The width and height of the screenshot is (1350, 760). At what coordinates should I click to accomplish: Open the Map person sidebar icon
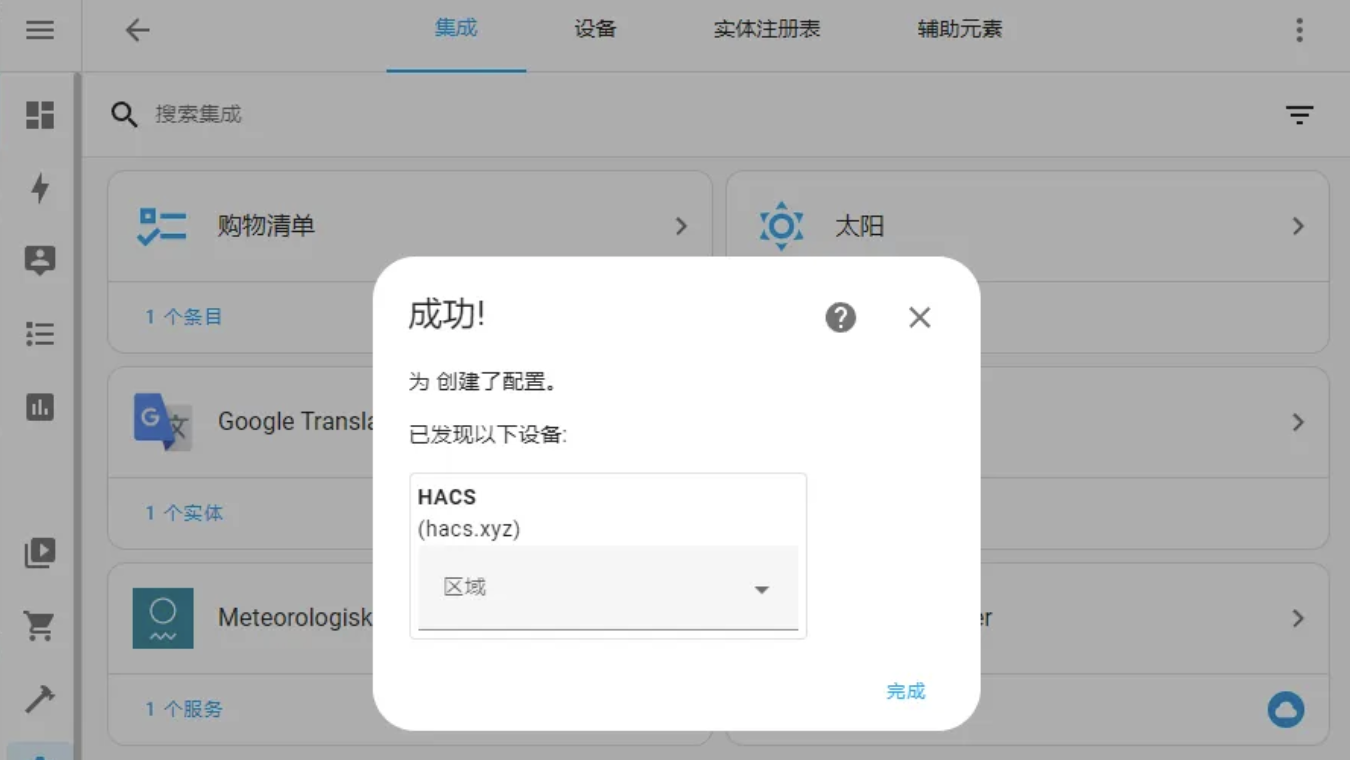pyautogui.click(x=40, y=260)
